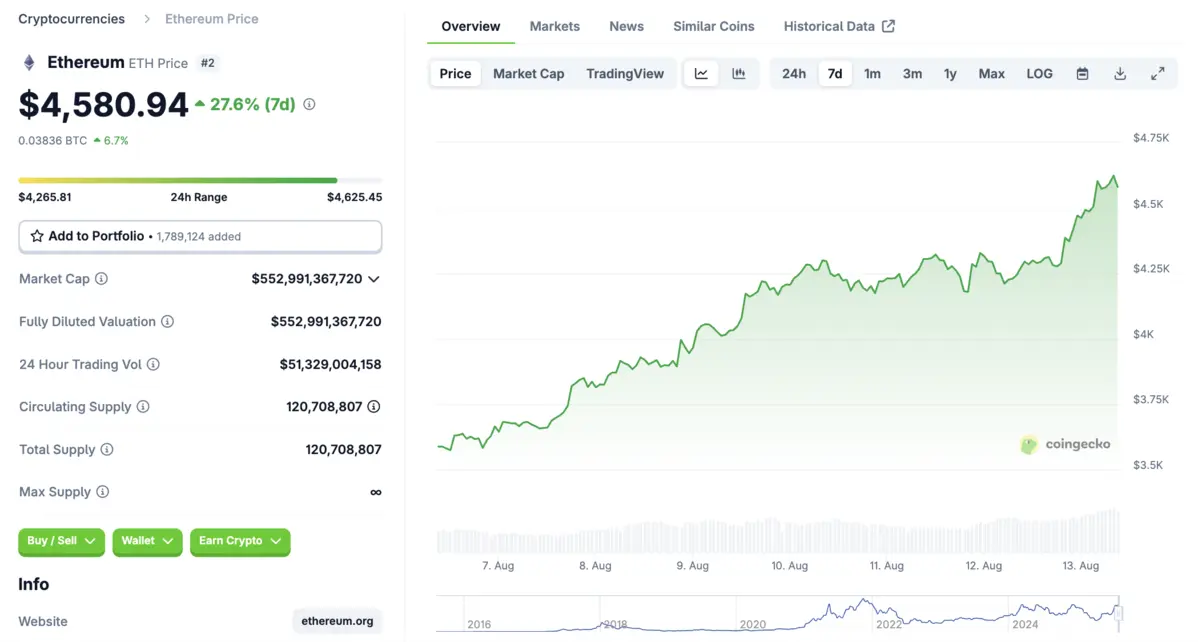Open the Buy / Sell dropdown
The width and height of the screenshot is (1198, 642).
click(61, 541)
